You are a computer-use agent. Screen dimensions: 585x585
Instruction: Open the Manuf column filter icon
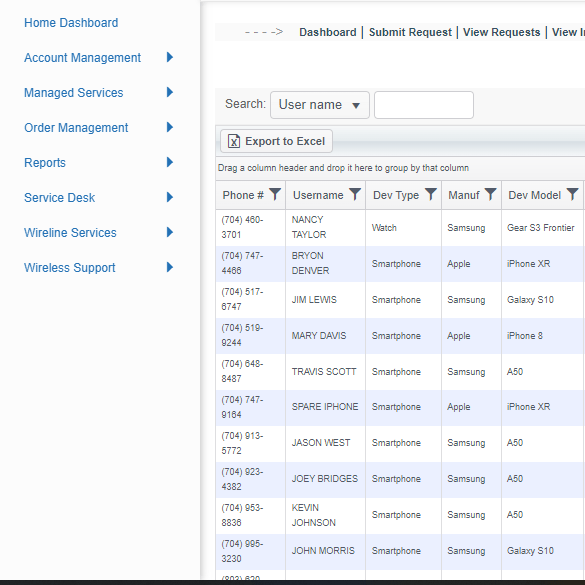coord(491,194)
